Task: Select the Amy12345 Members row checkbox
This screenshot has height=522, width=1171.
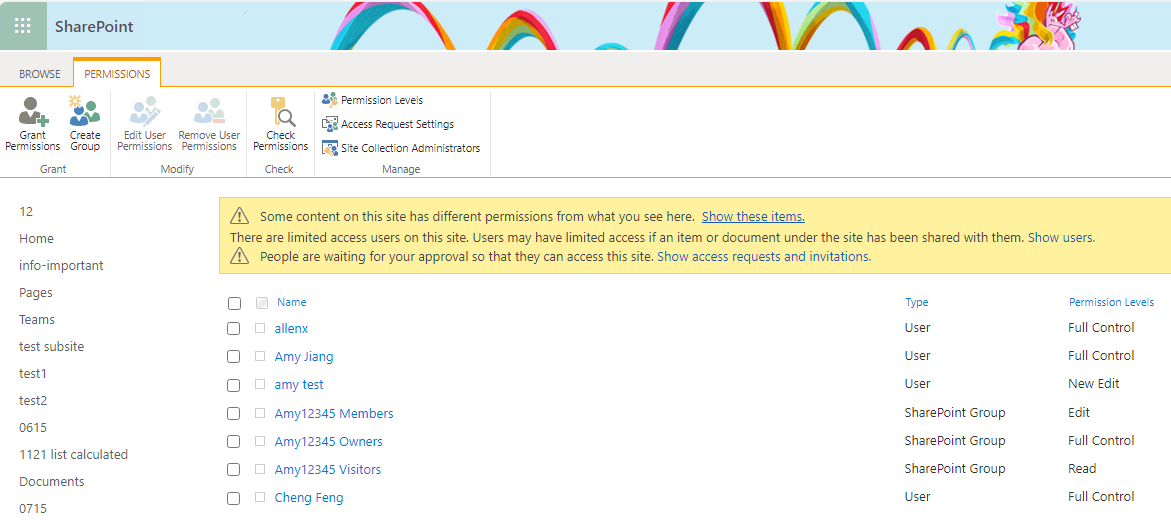Action: (x=234, y=414)
